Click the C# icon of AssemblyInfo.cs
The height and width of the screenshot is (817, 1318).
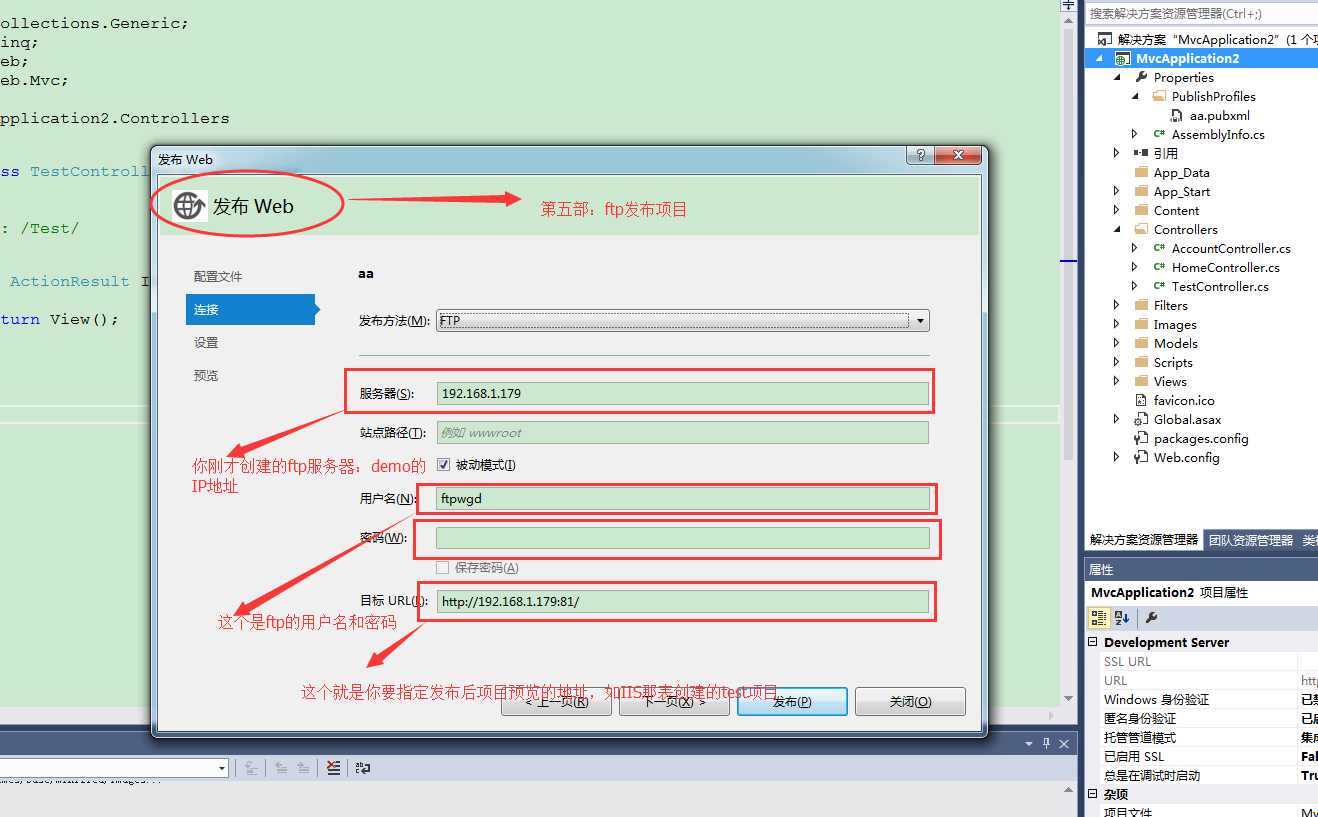pos(1159,134)
